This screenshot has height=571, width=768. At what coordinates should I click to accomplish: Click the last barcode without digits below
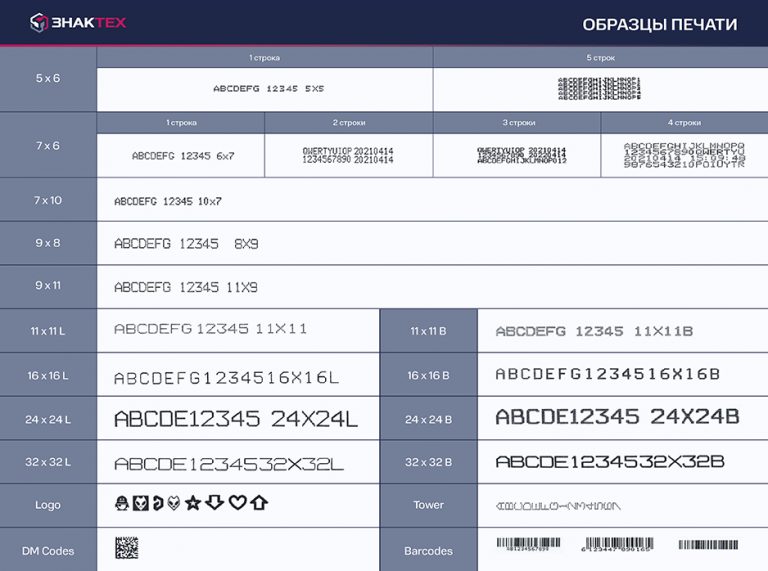708,545
